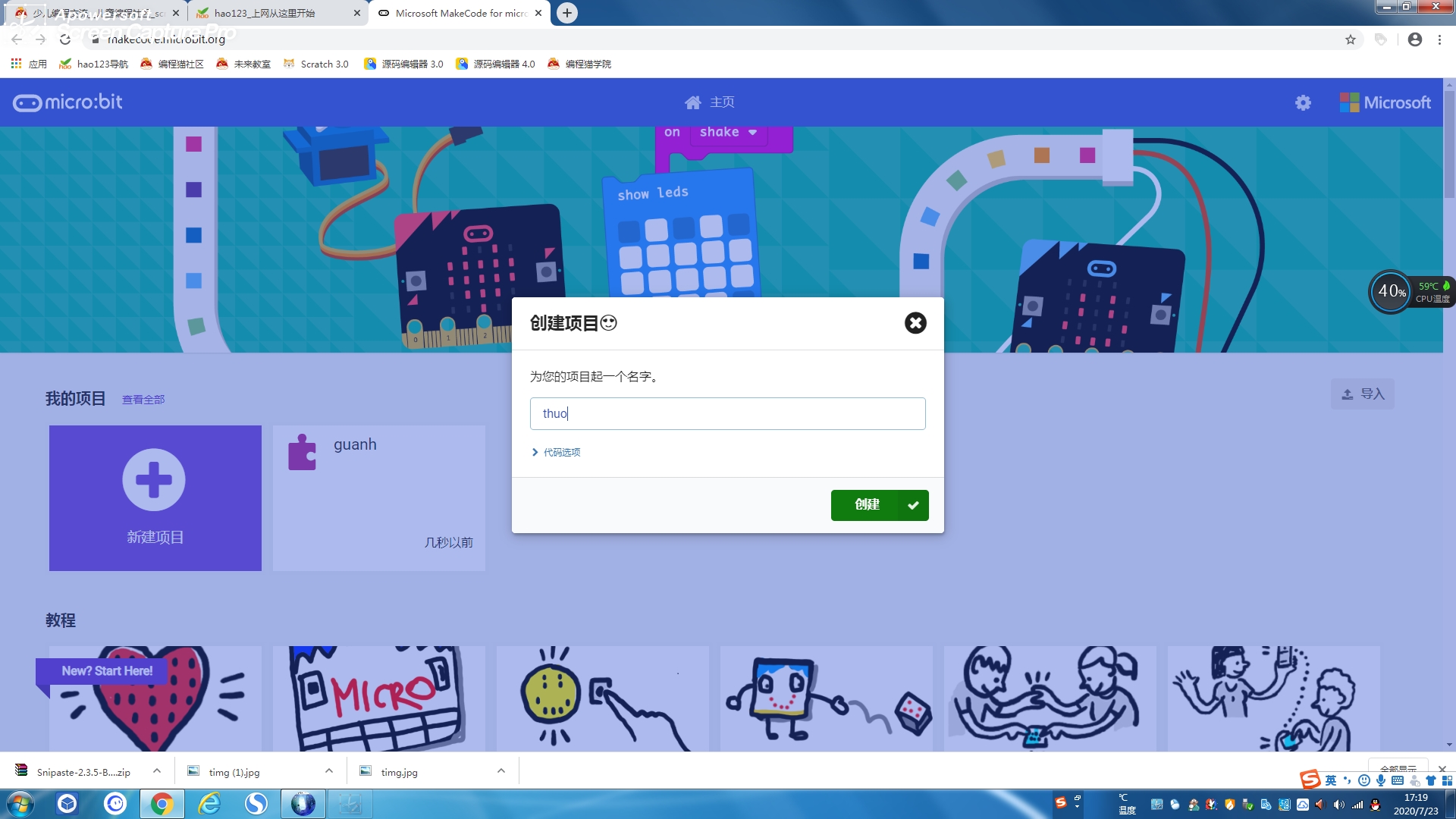
Task: Open the Windows Start menu orb
Action: (20, 804)
